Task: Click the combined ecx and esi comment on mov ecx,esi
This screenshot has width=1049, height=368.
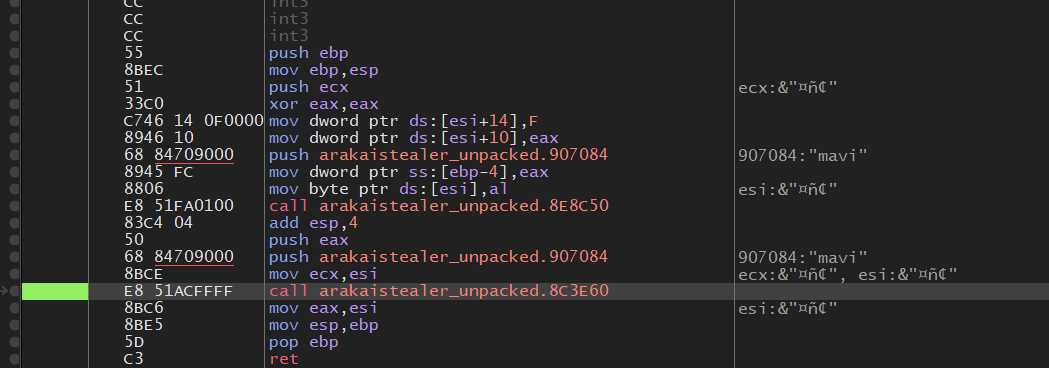Action: point(848,274)
